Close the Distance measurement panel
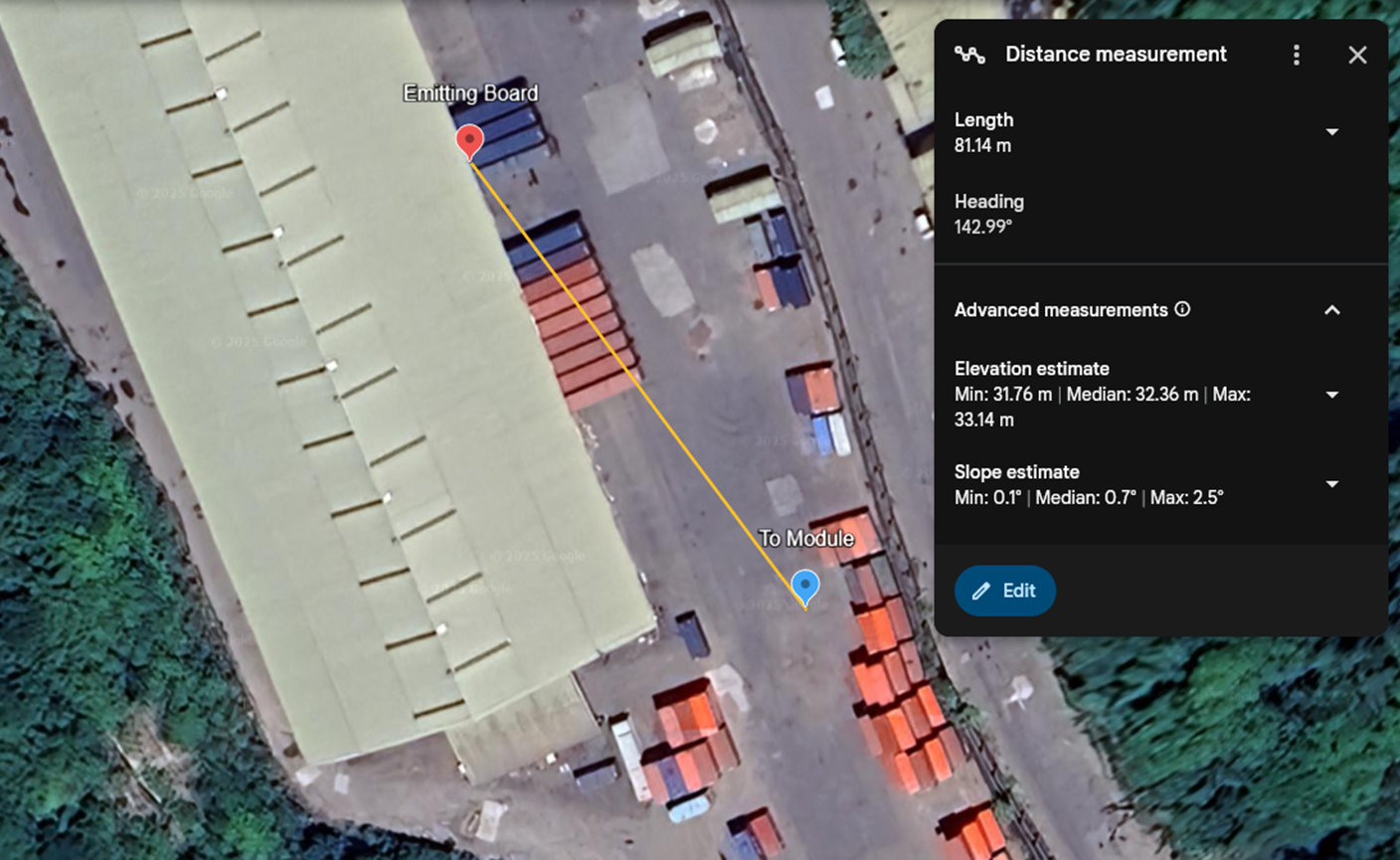 [x=1357, y=55]
